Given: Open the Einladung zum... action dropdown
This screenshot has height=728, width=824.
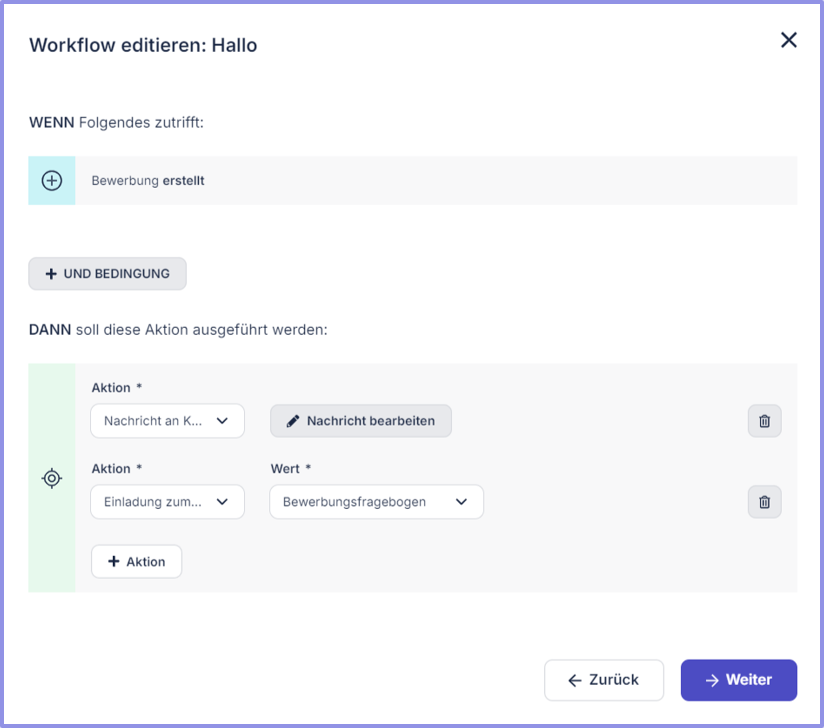Looking at the screenshot, I should tap(167, 502).
